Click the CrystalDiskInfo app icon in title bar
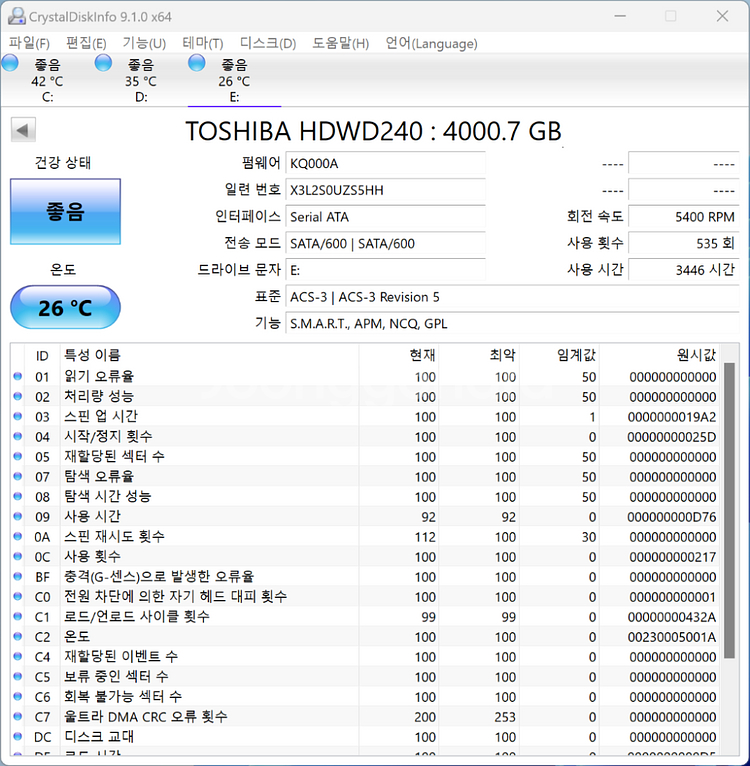 [x=14, y=16]
